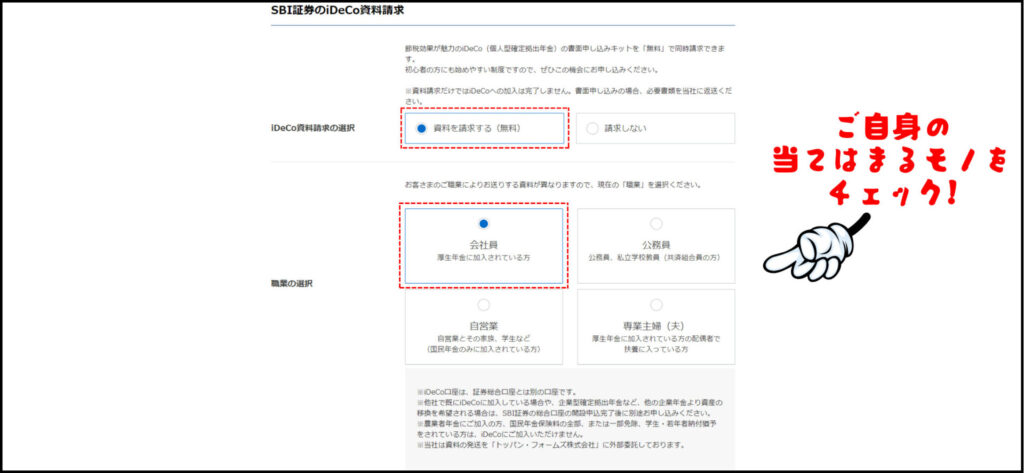Choose 会社員 occupation card
This screenshot has height=473, width=1024.
[x=484, y=246]
